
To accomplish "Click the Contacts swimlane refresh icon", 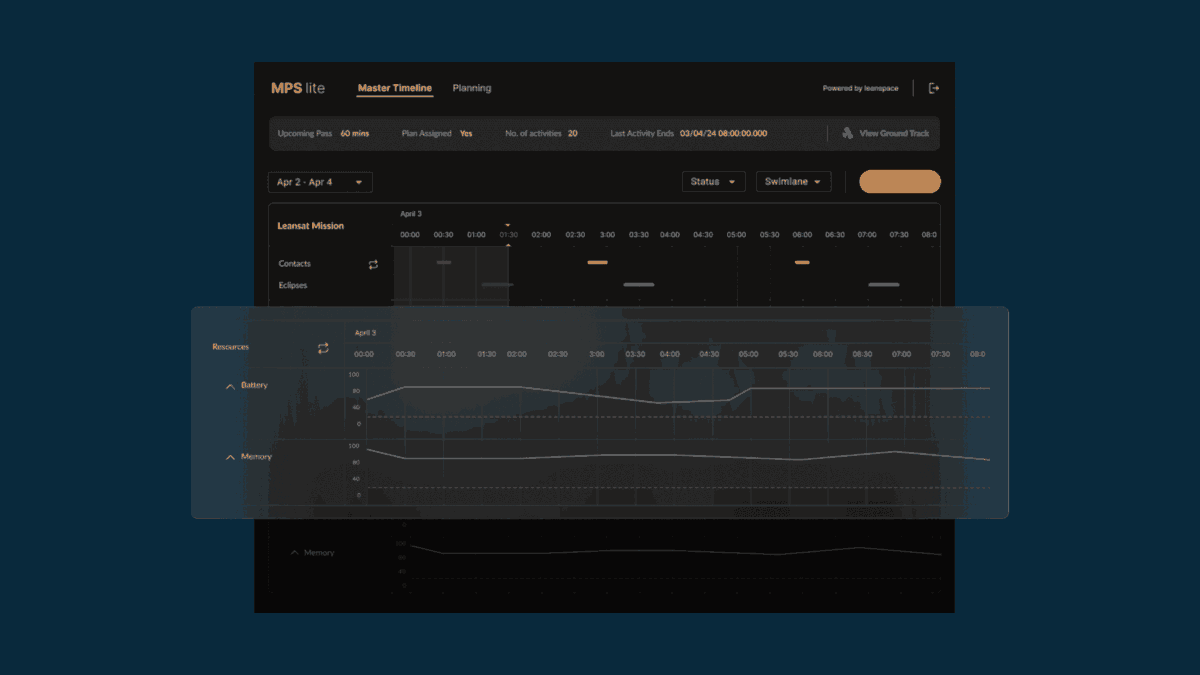I will pos(373,263).
